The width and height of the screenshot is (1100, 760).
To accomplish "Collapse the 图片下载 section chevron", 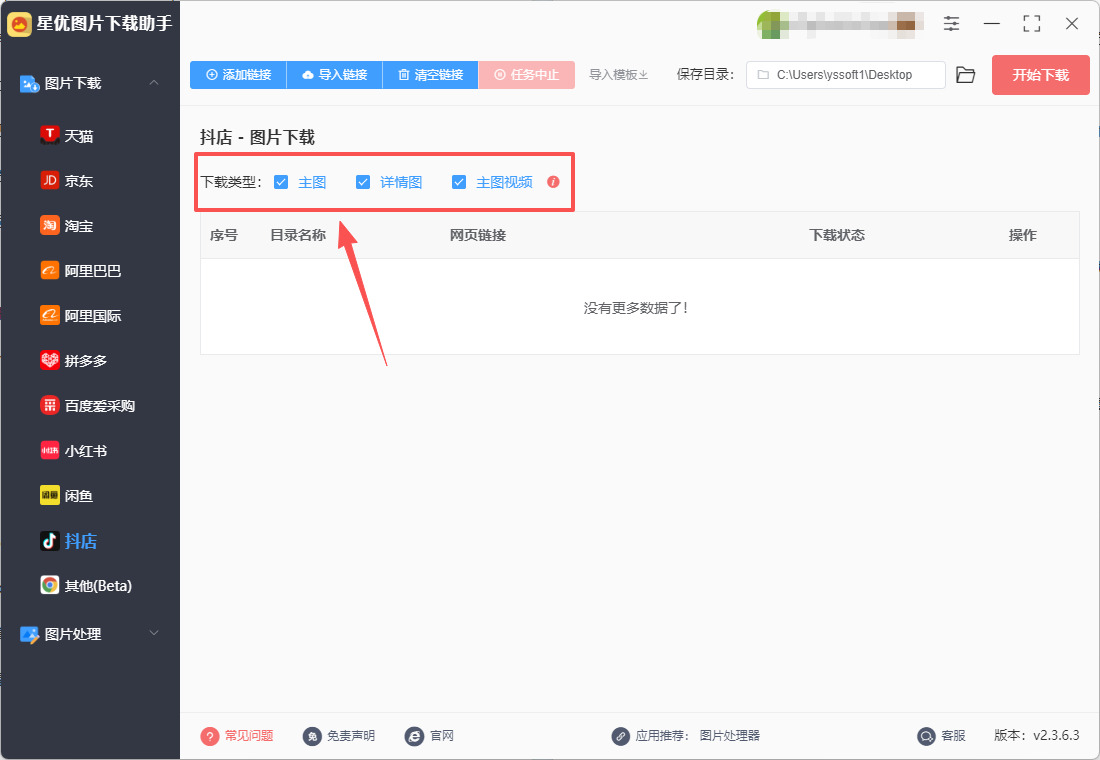I will tap(154, 83).
